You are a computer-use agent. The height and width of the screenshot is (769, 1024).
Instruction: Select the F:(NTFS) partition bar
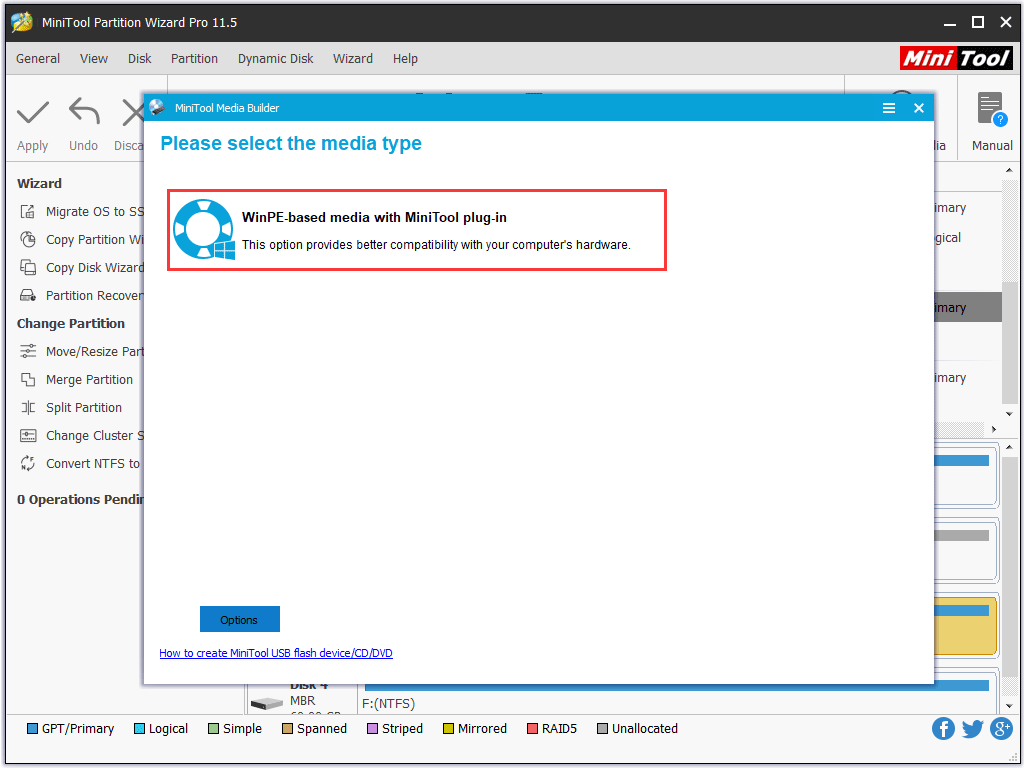click(x=676, y=685)
